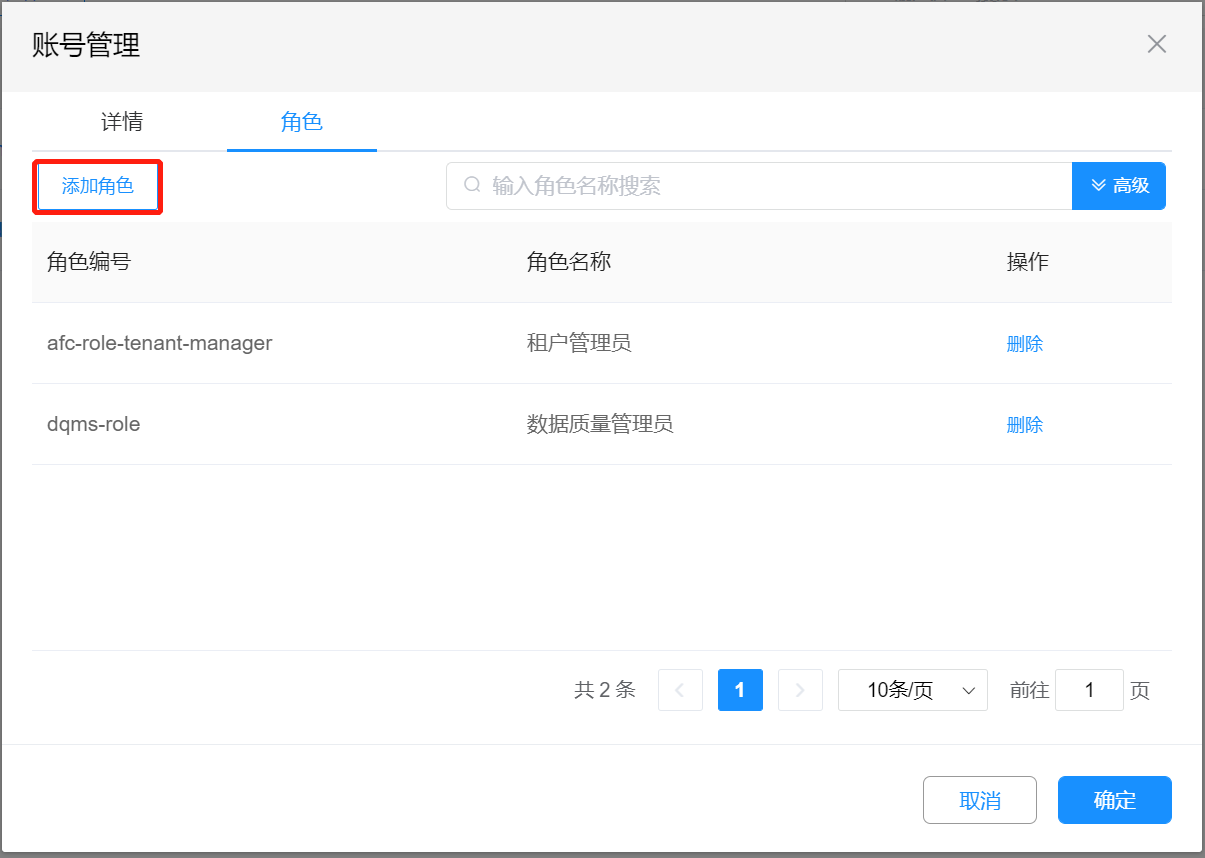Viewport: 1205px width, 858px height.
Task: Click the 前往 page number input box
Action: [x=1088, y=690]
